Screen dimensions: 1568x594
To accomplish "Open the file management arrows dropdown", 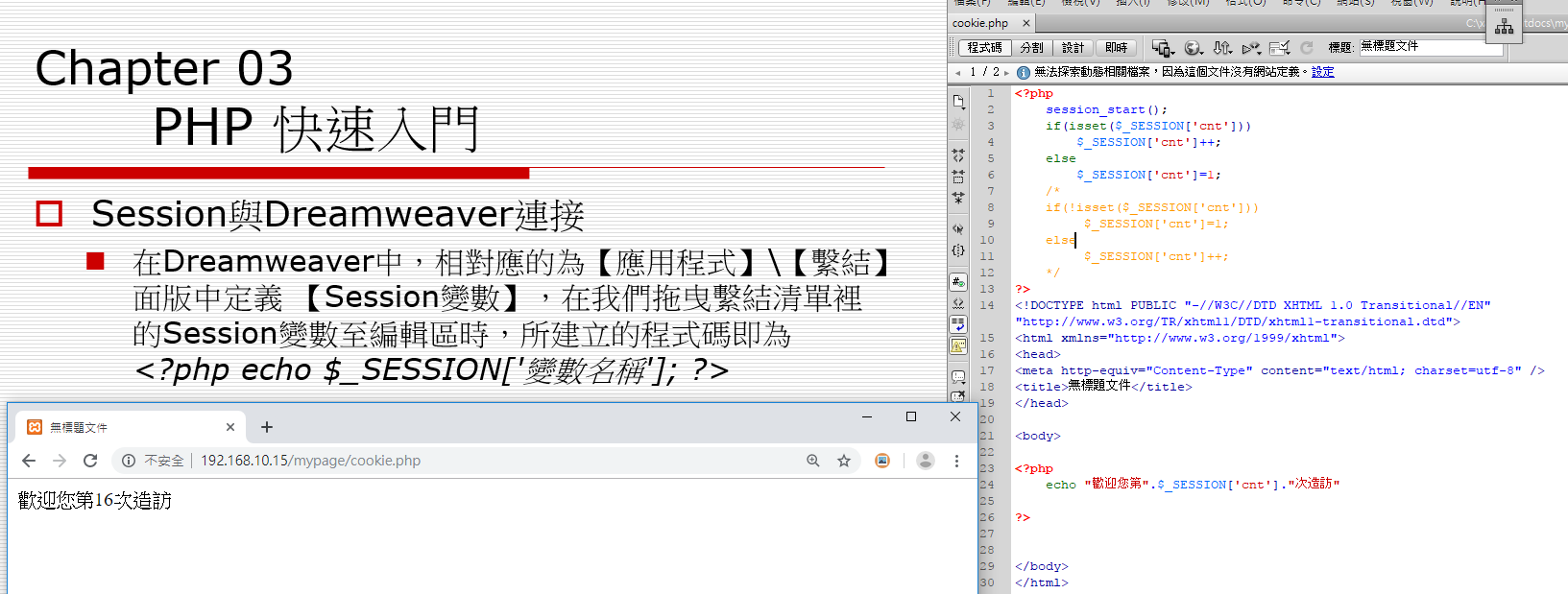I will click(x=1222, y=48).
